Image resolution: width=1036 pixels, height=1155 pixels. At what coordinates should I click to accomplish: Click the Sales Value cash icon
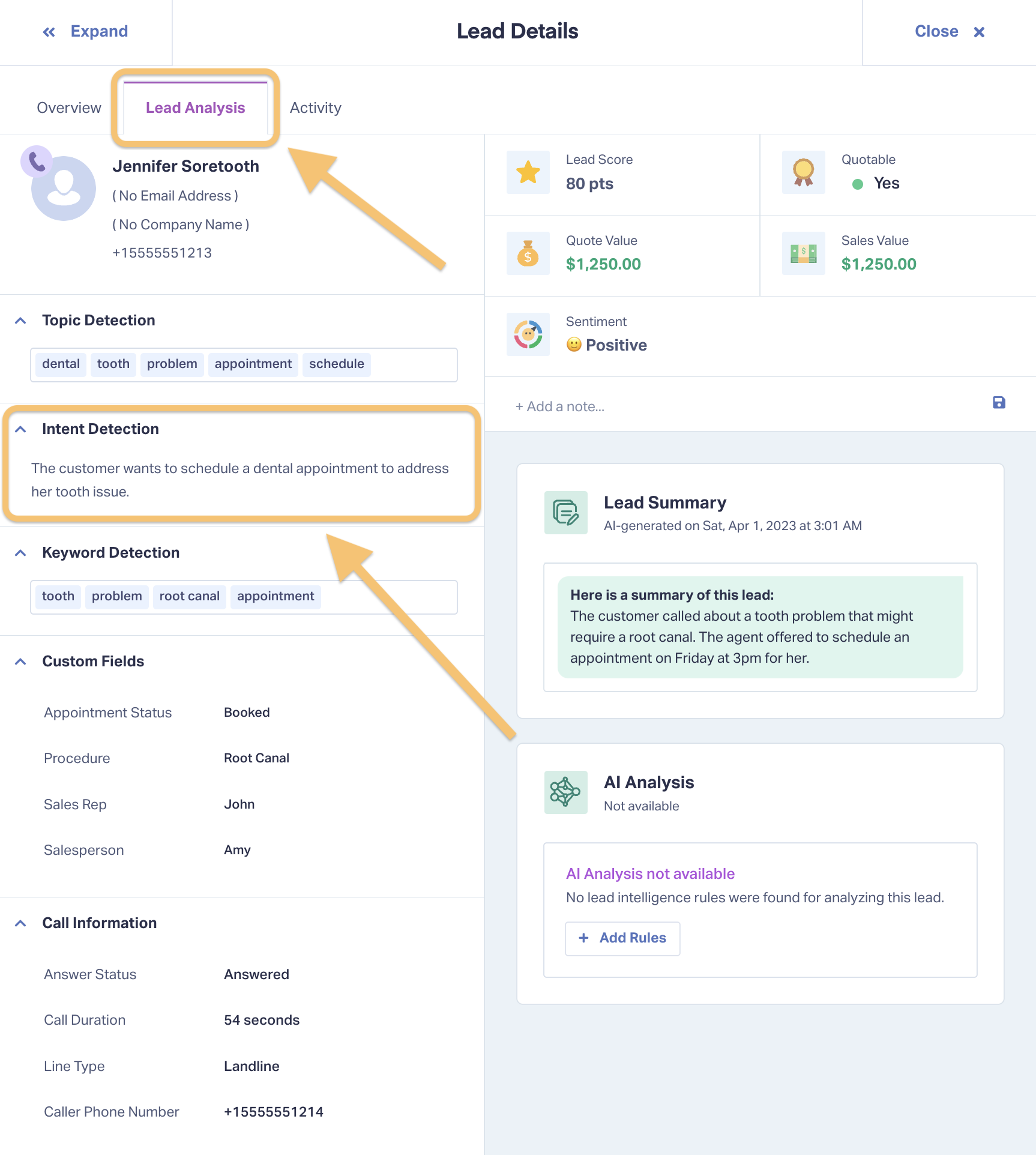coord(804,253)
